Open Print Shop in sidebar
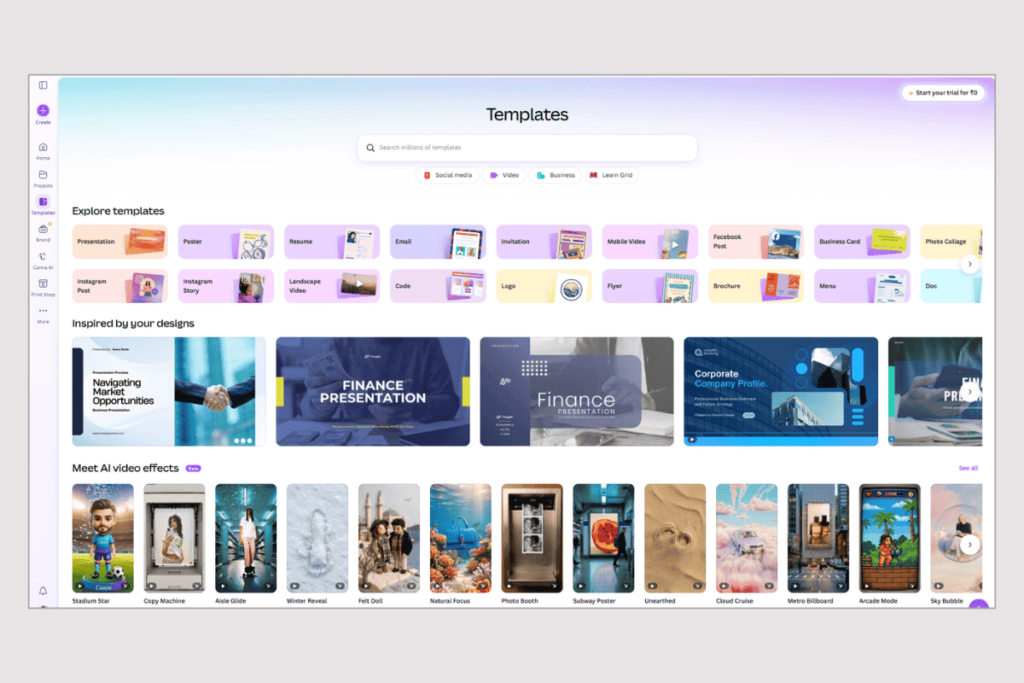This screenshot has width=1024, height=683. click(43, 287)
